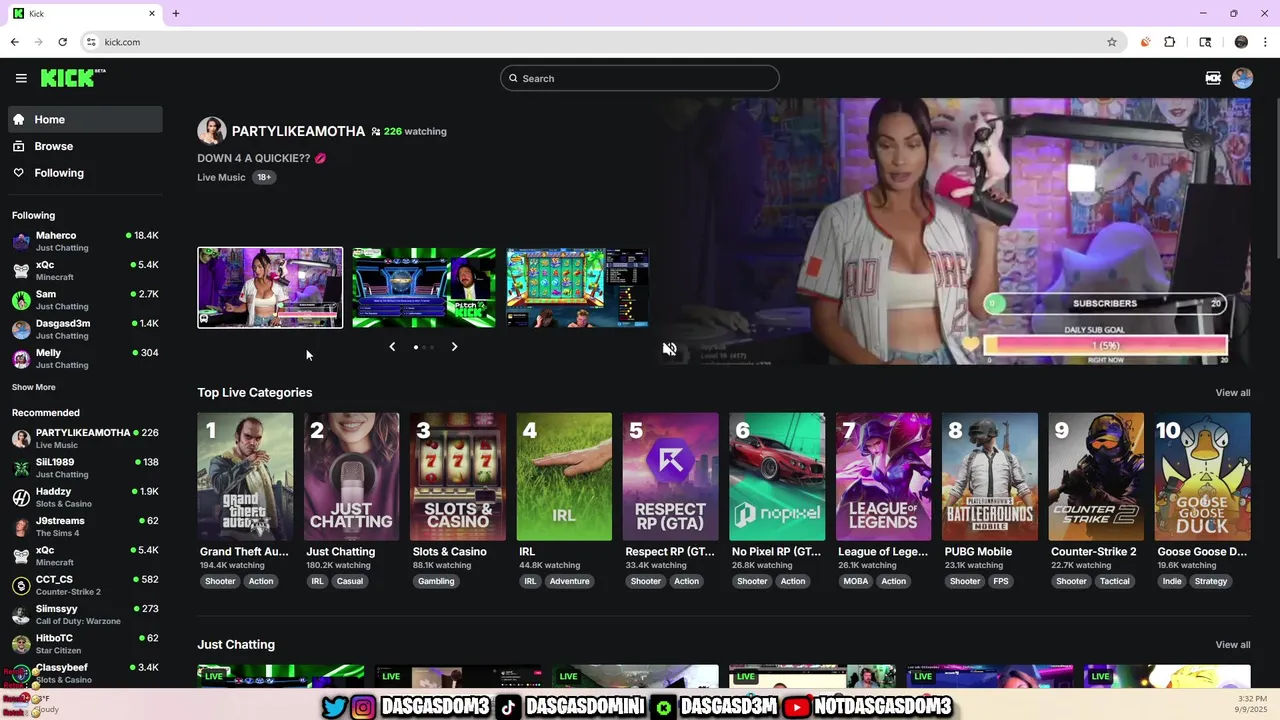The width and height of the screenshot is (1280, 720).
Task: Click the KICK logo
Action: (73, 78)
